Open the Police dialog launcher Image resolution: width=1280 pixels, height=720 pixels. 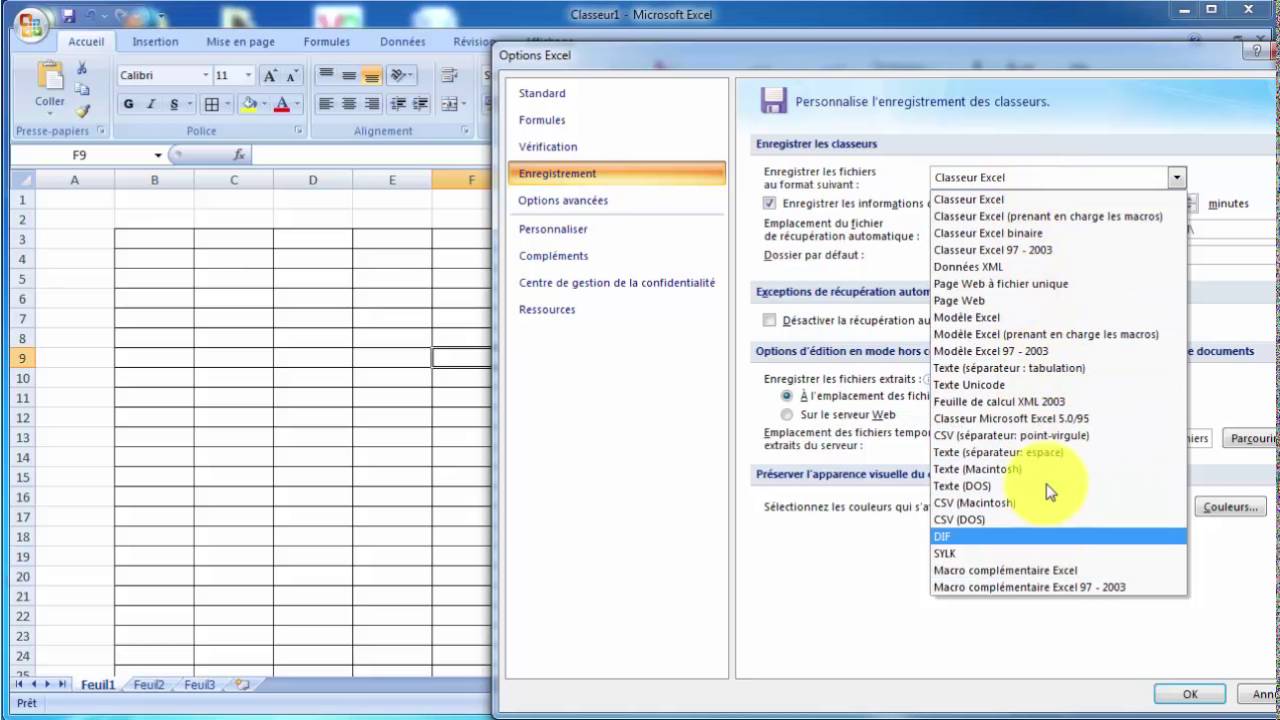pyautogui.click(x=299, y=131)
